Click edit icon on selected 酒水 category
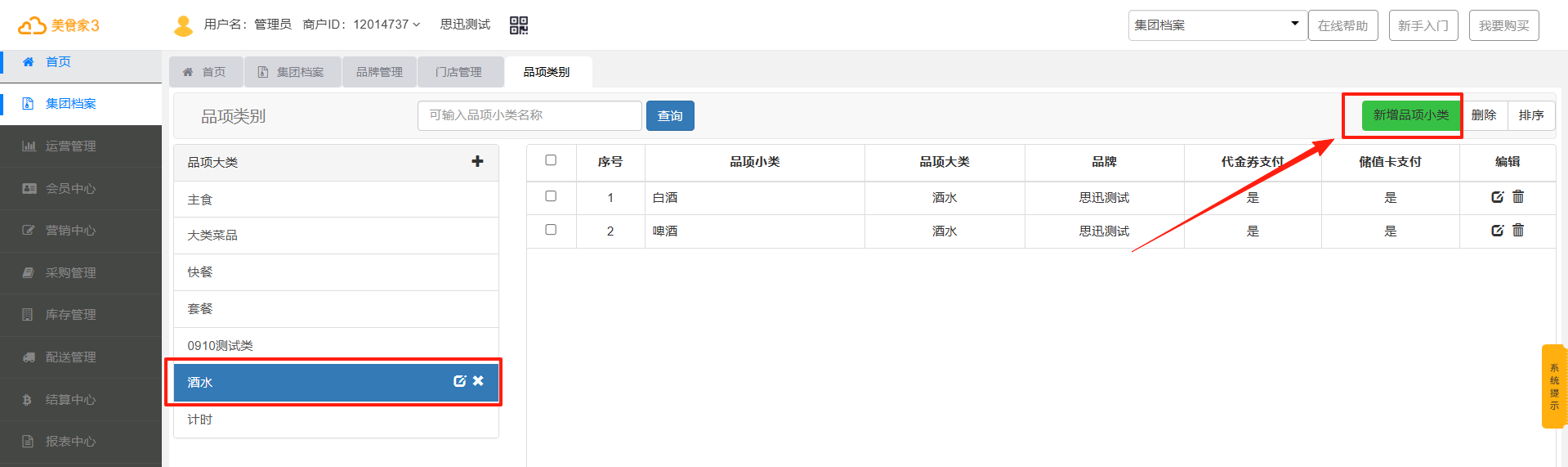The height and width of the screenshot is (467, 1568). [x=460, y=381]
